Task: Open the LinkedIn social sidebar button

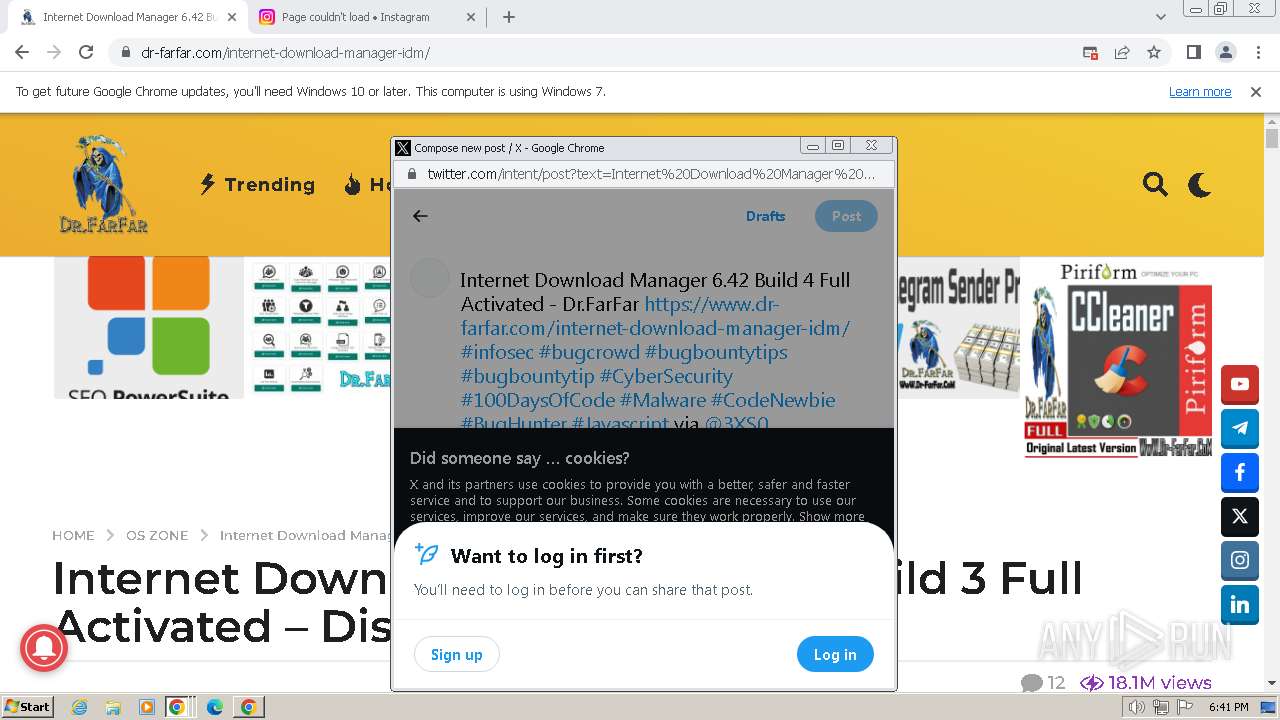Action: coord(1240,604)
